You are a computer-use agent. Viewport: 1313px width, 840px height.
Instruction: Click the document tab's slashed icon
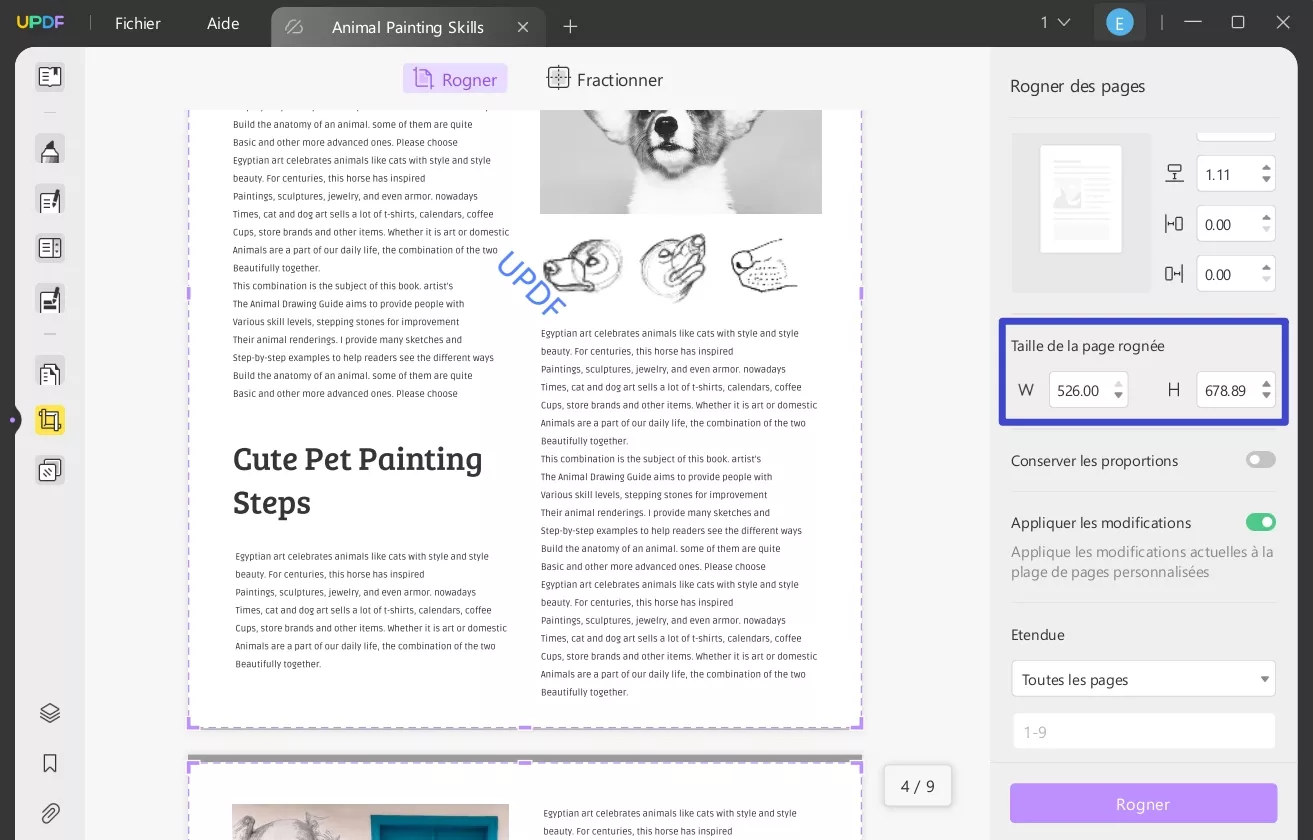coord(294,27)
